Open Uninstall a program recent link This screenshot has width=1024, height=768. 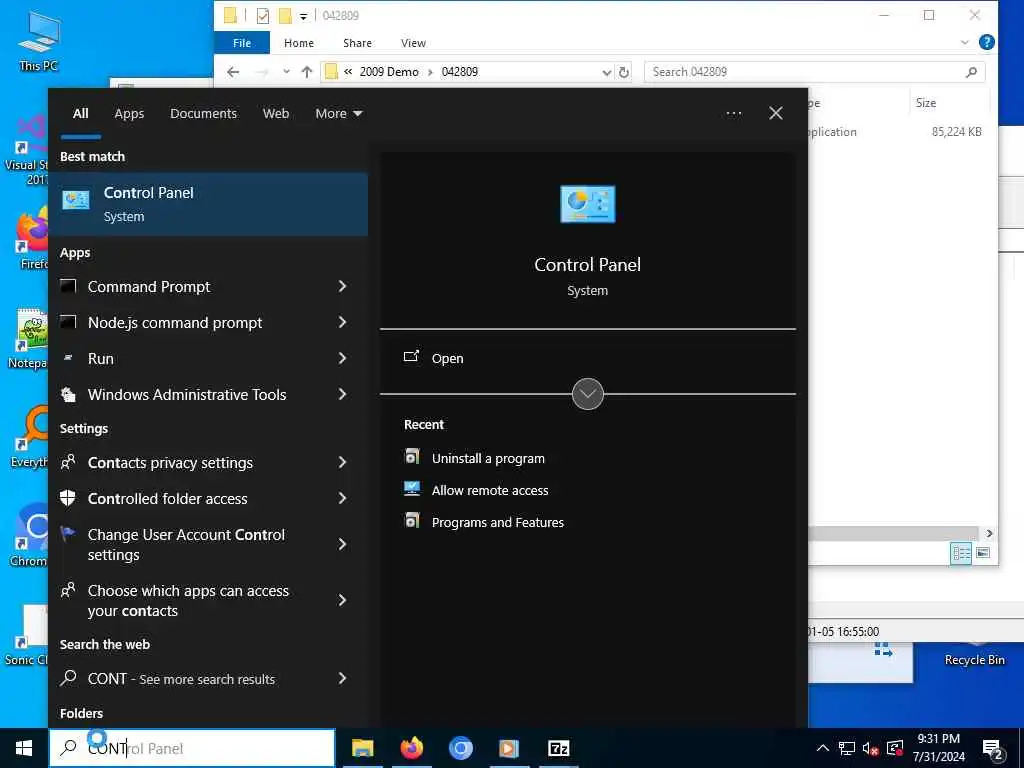(488, 458)
